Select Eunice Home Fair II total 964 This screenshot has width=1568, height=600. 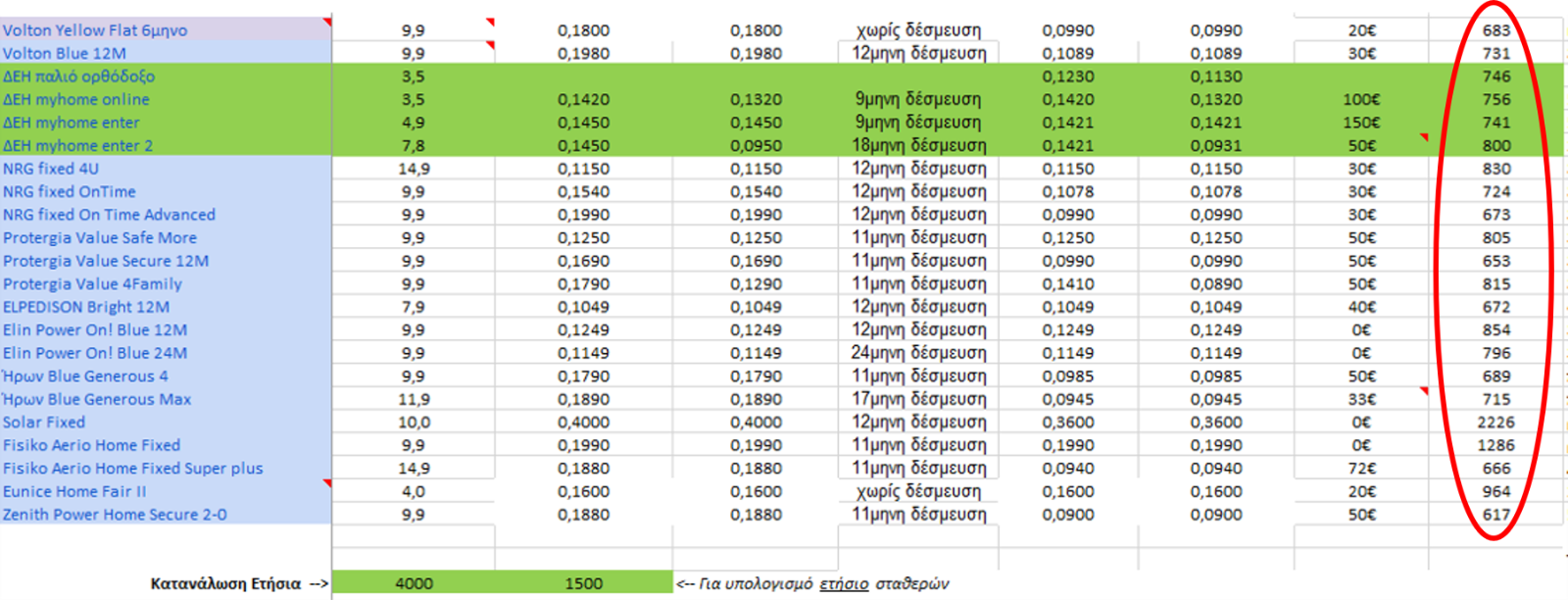coord(1496,491)
